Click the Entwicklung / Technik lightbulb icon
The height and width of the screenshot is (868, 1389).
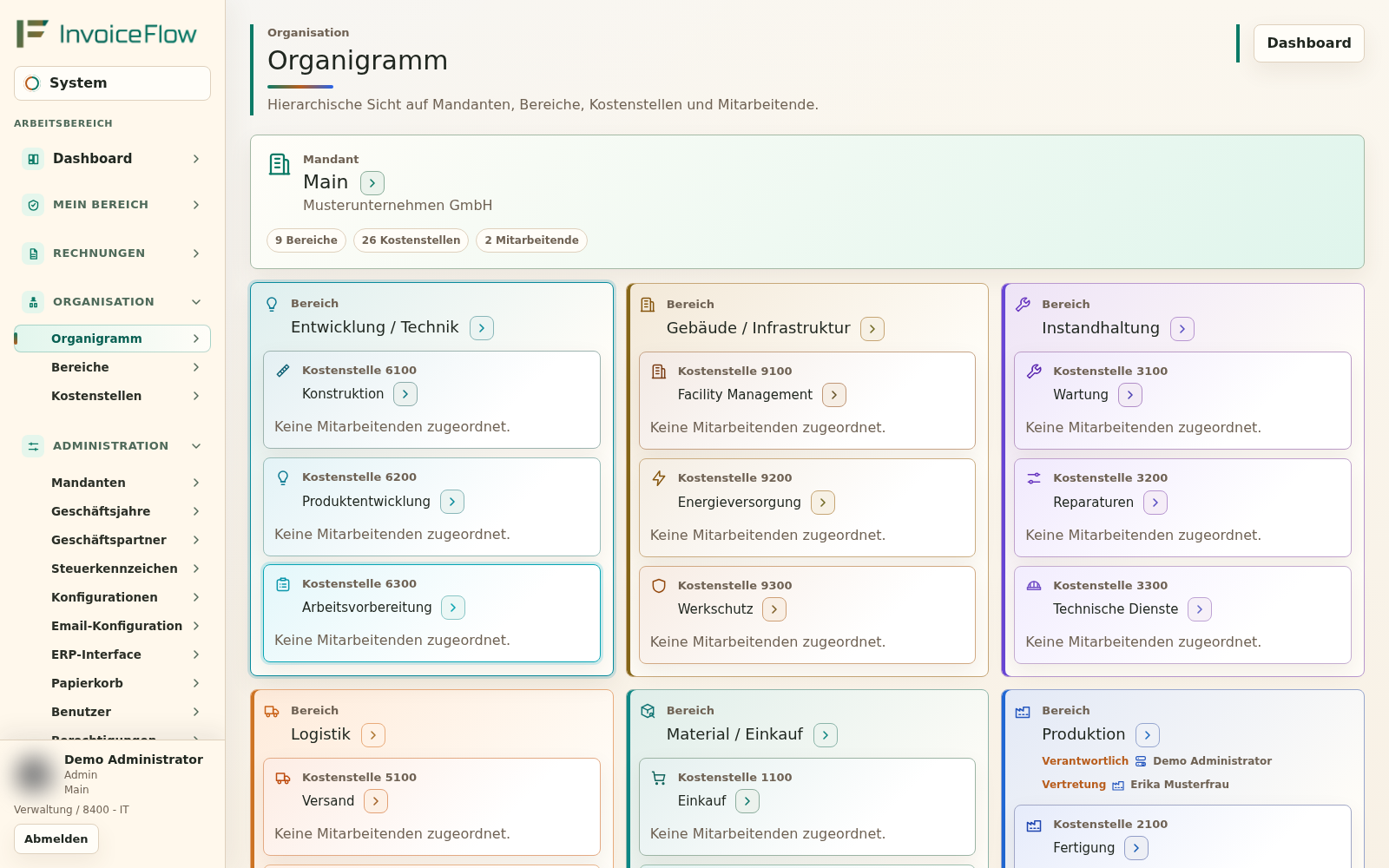(272, 304)
